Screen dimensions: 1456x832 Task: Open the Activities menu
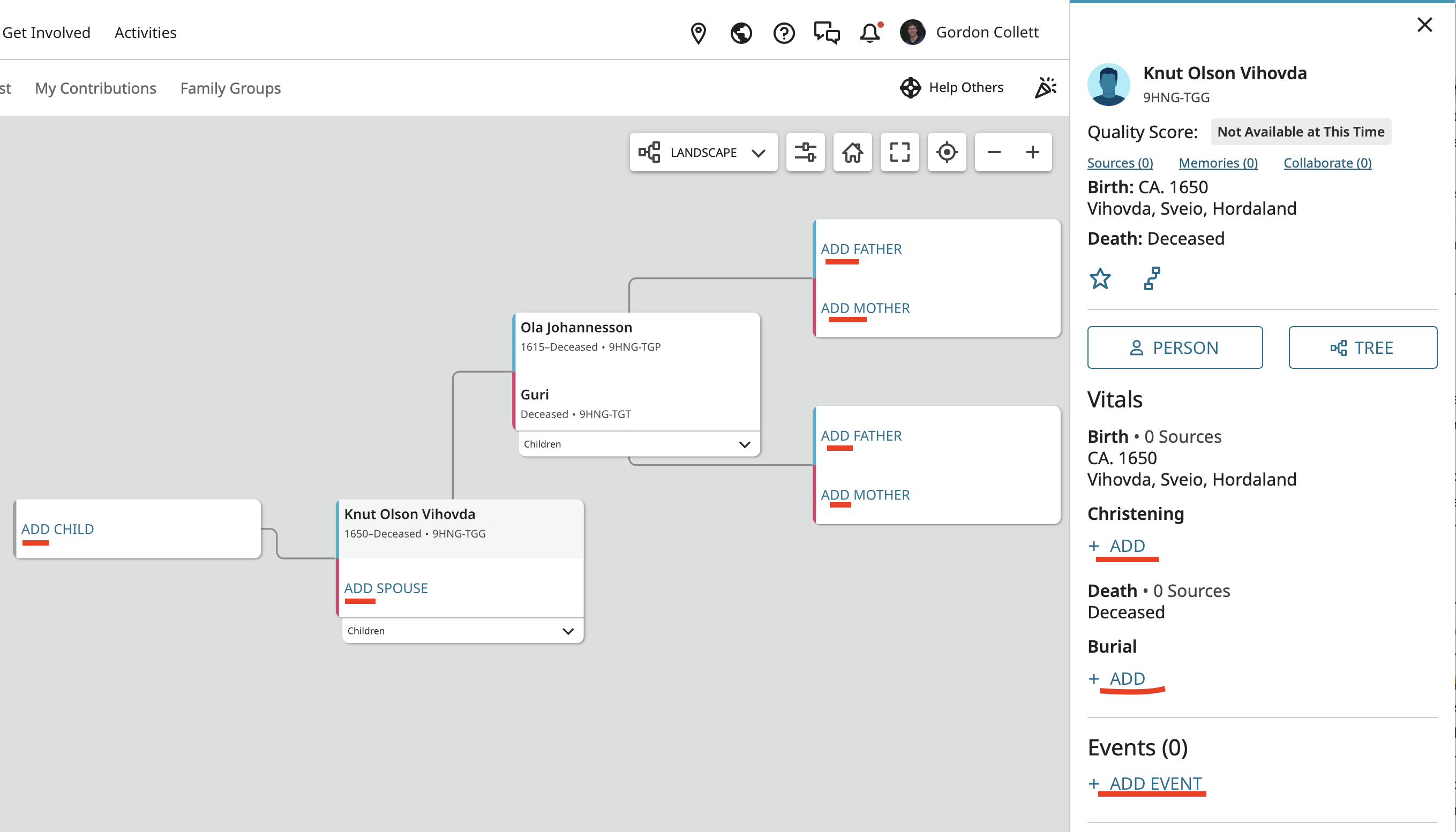(145, 33)
